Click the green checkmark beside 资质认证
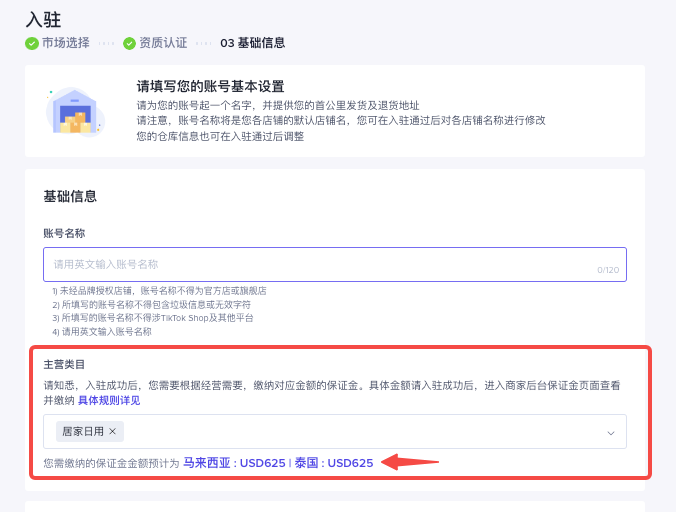 tap(129, 43)
